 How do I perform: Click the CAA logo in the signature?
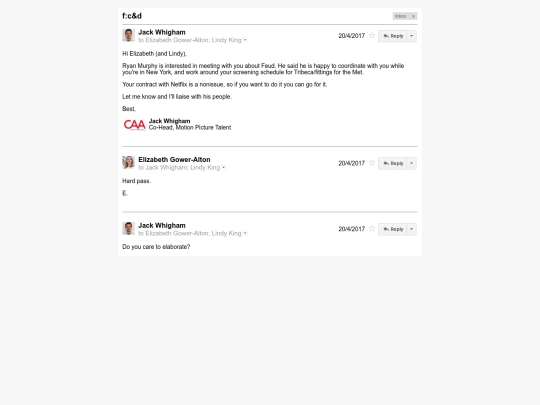click(134, 125)
